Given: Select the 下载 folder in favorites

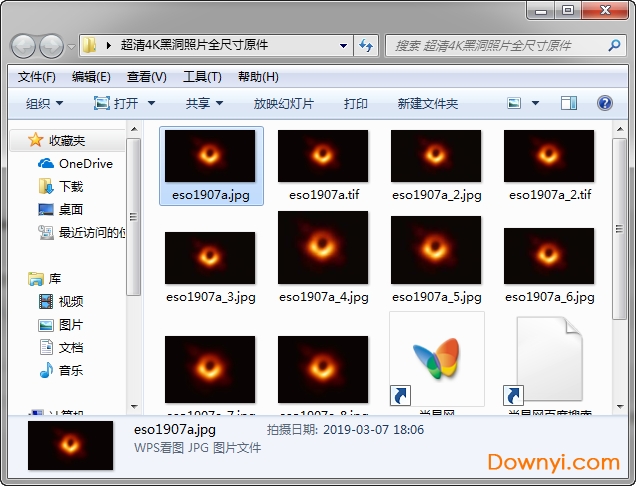Looking at the screenshot, I should pos(70,186).
